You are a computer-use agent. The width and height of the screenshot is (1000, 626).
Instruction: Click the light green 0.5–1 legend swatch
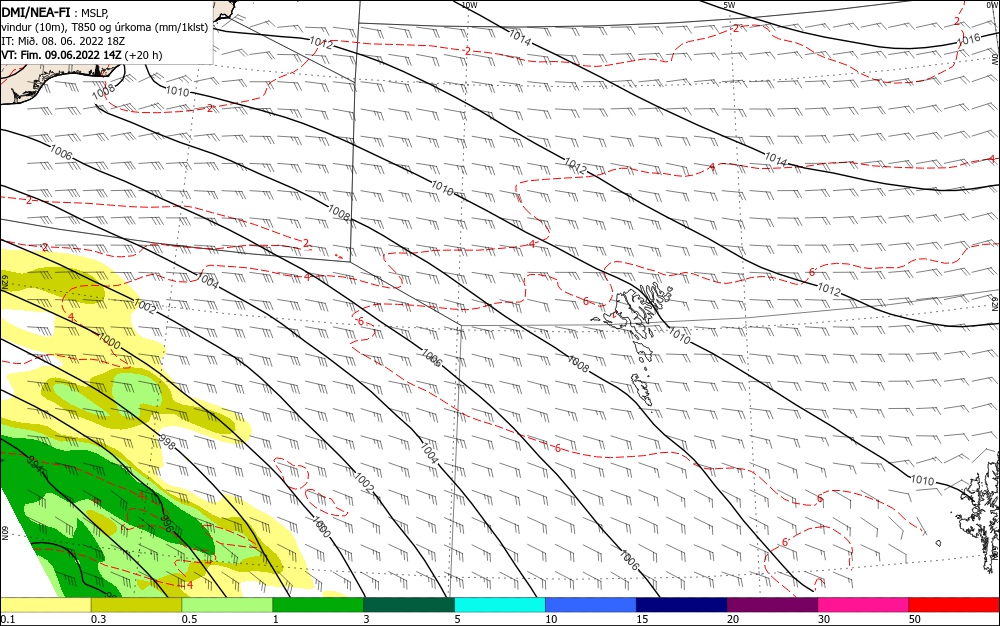point(227,605)
